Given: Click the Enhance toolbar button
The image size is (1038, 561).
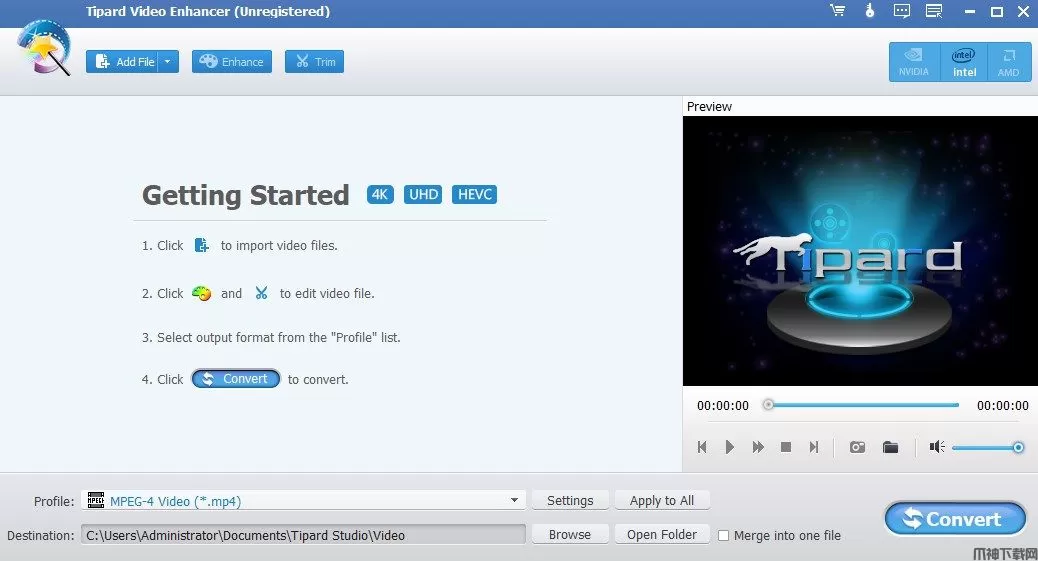Looking at the screenshot, I should tap(231, 62).
